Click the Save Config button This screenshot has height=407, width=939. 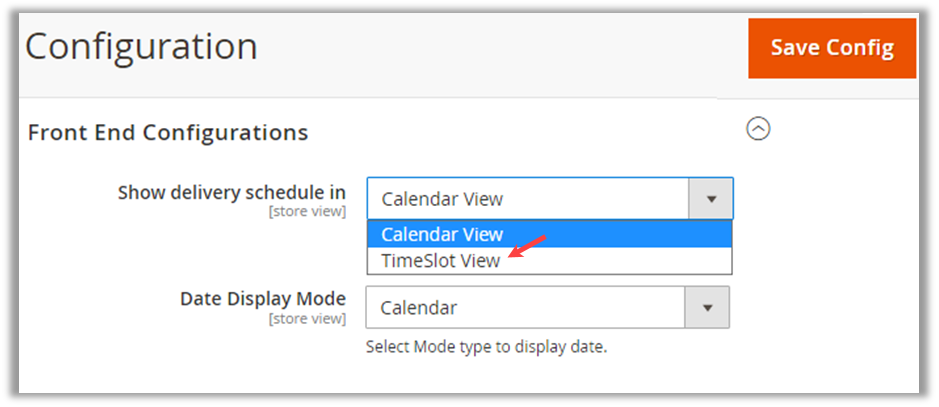831,48
